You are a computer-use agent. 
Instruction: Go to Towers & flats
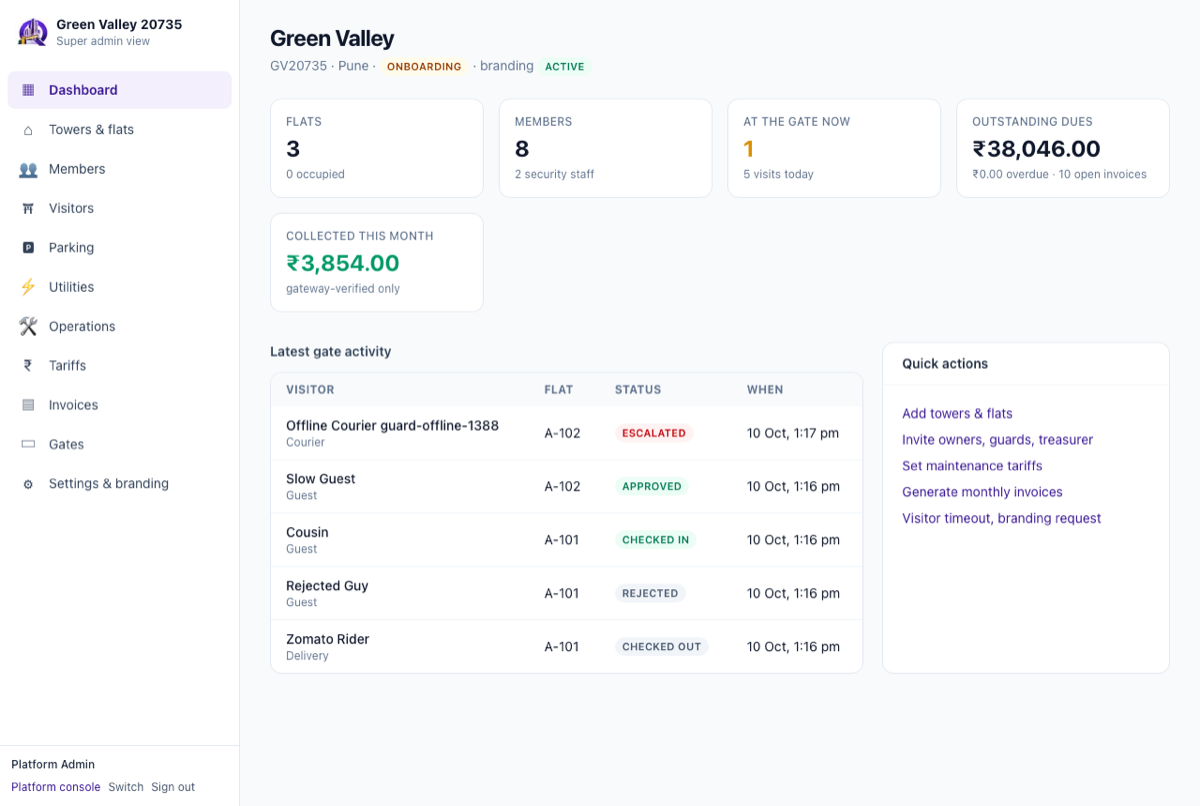coord(120,130)
